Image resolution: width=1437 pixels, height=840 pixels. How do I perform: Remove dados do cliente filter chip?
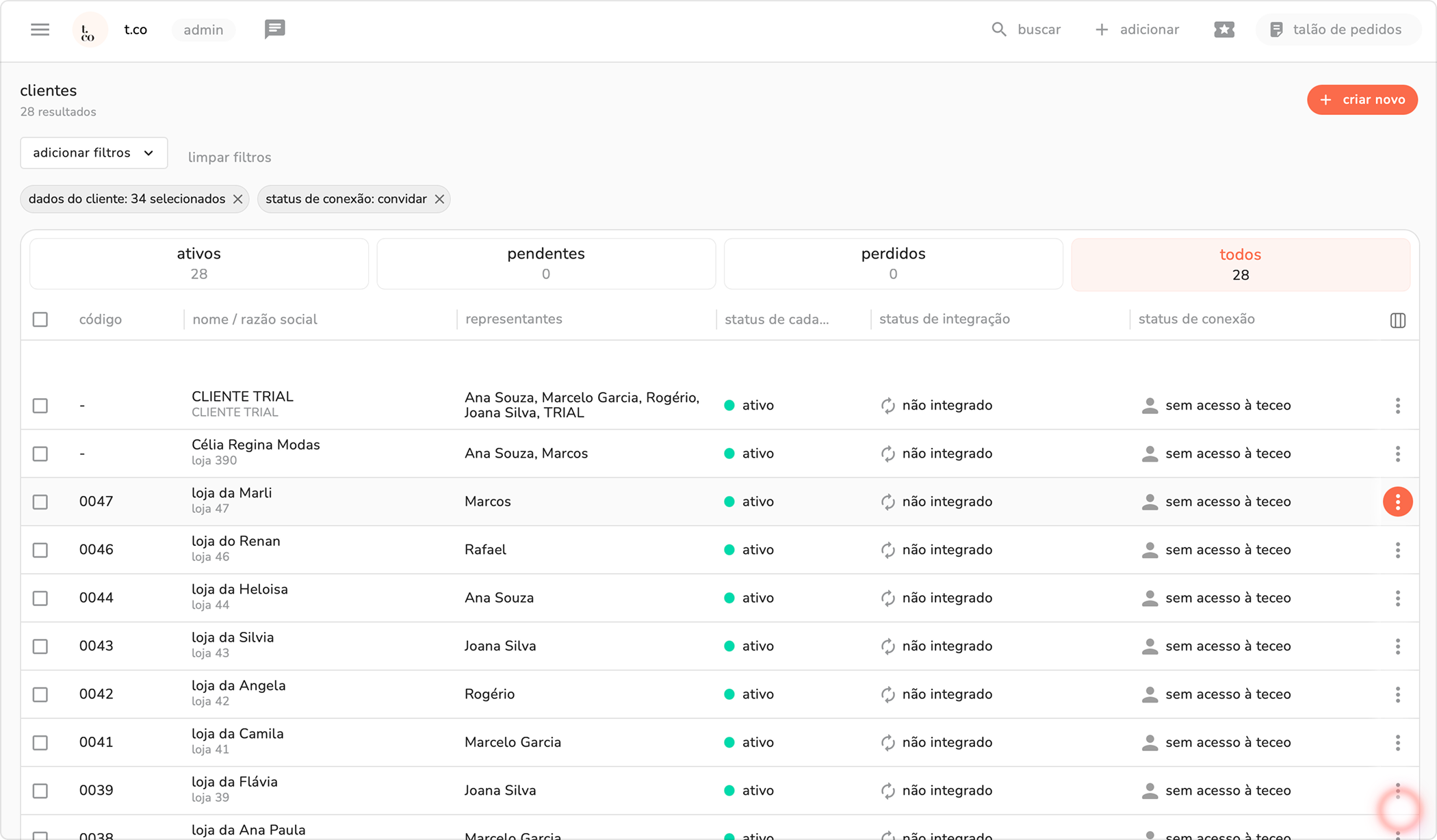[237, 199]
